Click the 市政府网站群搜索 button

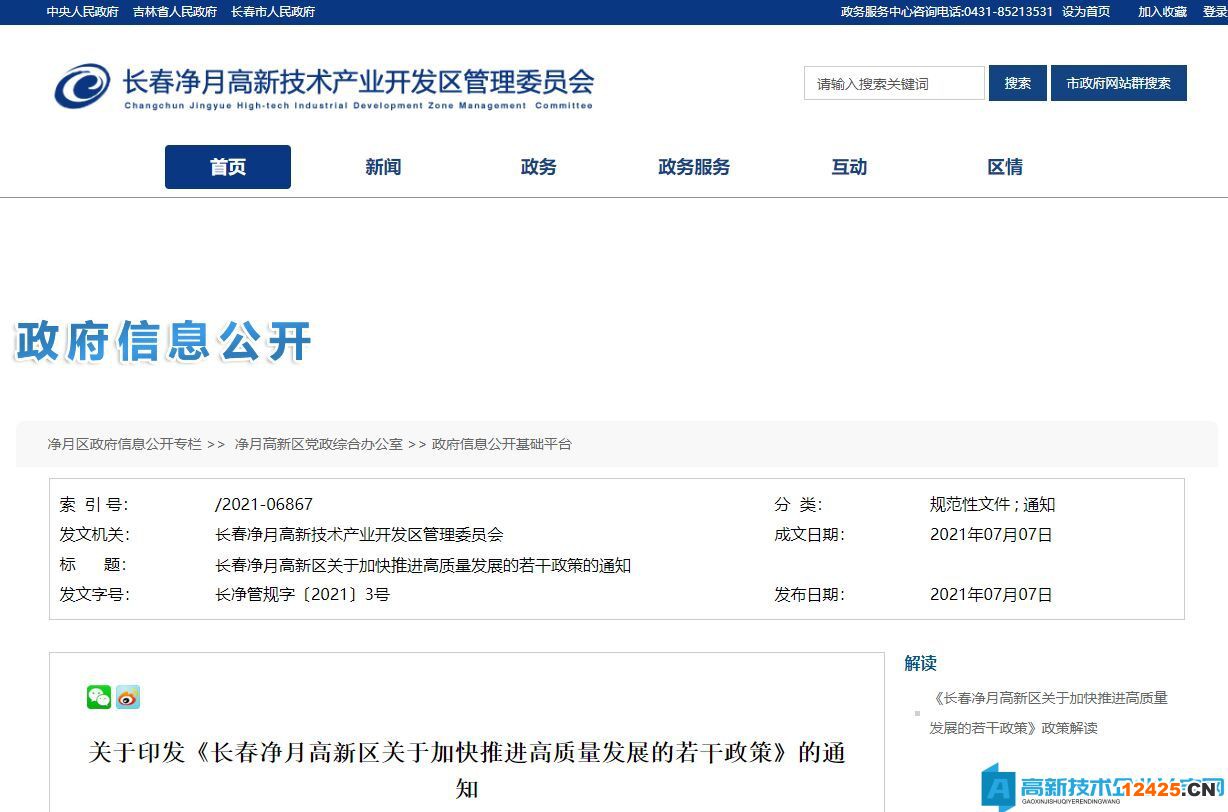pos(1118,83)
